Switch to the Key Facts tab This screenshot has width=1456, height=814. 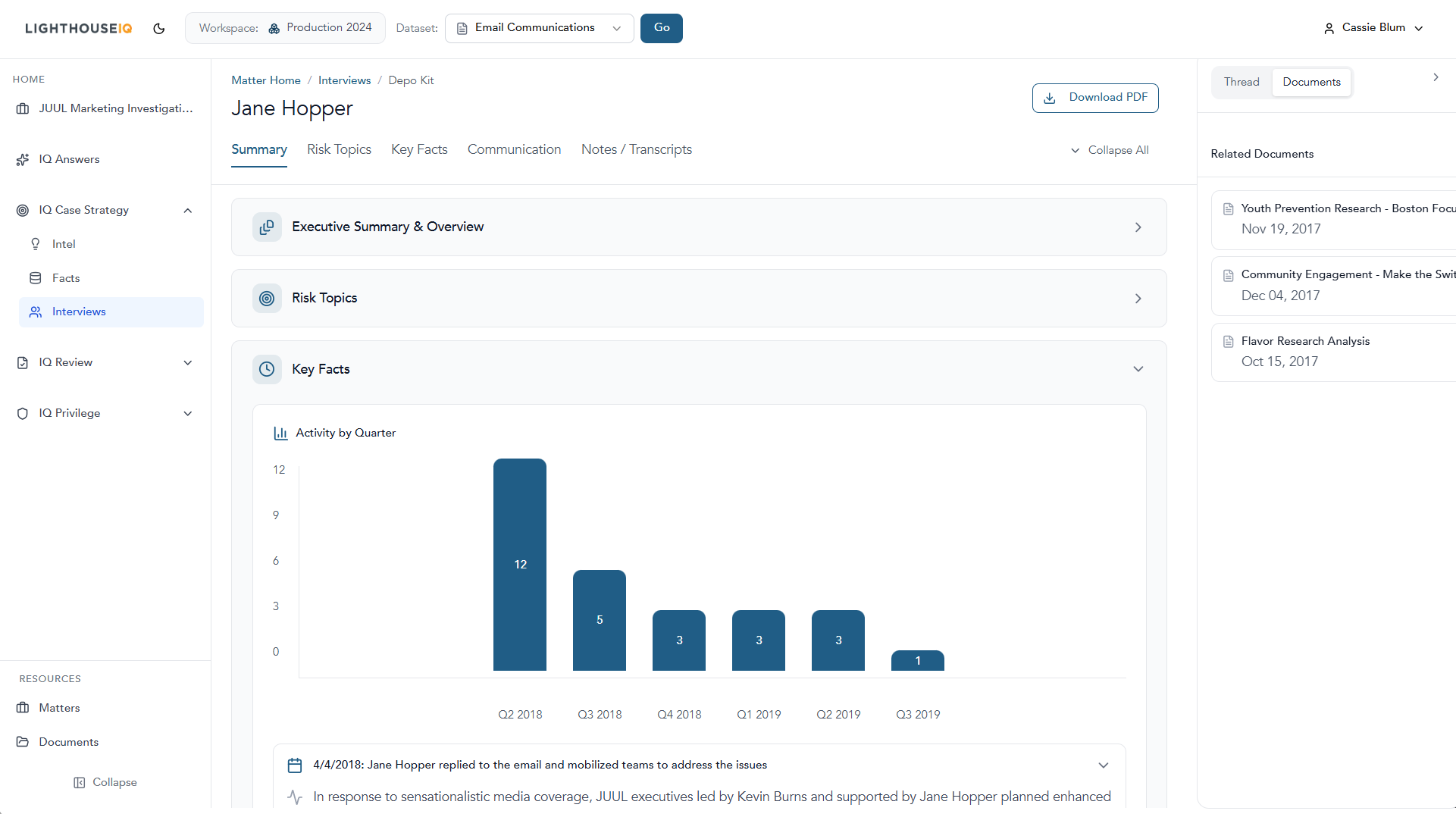(419, 150)
